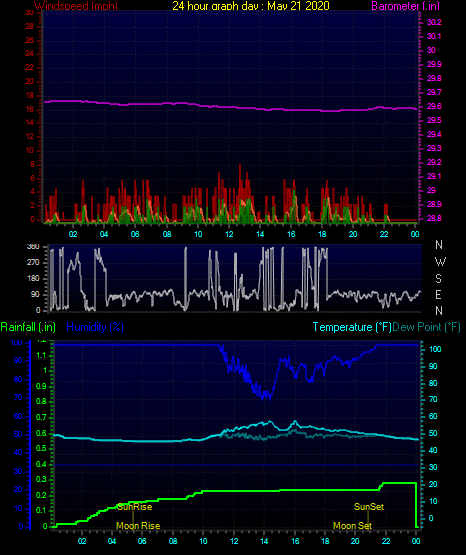Click the 270 degree direction axis tick

33,263
